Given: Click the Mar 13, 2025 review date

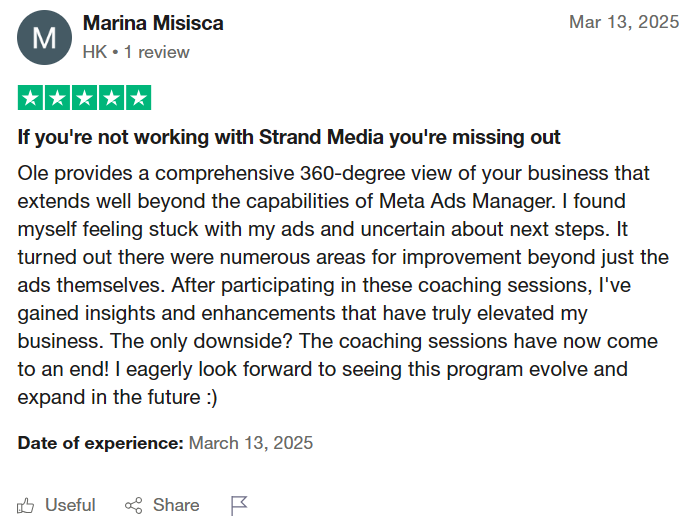Looking at the screenshot, I should (622, 22).
